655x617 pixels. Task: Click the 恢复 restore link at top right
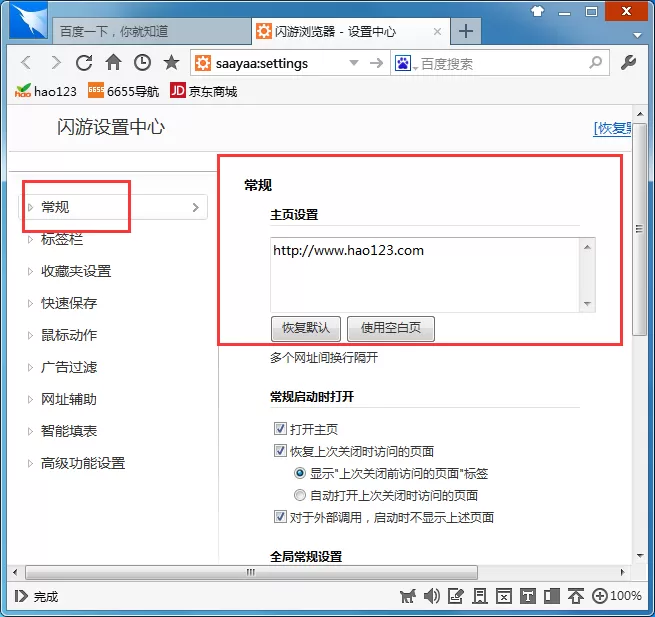pyautogui.click(x=612, y=128)
